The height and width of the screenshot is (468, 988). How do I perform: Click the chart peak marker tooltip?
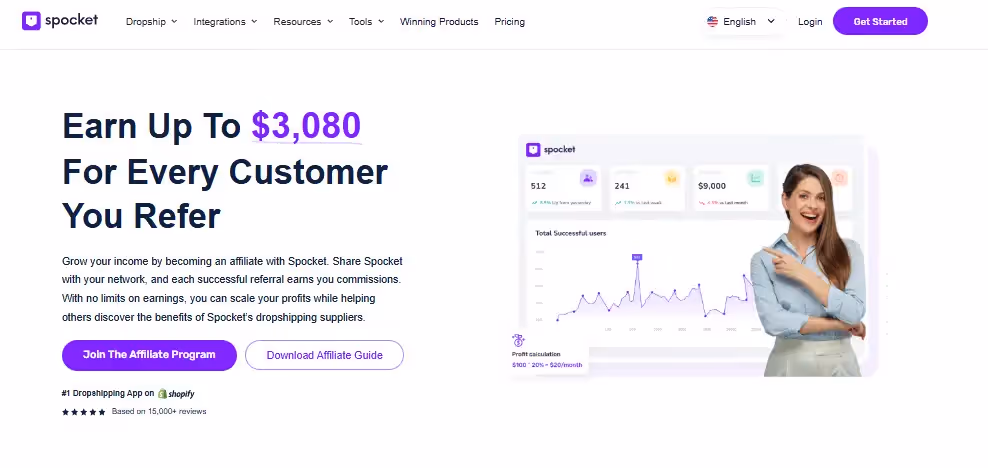[x=636, y=257]
